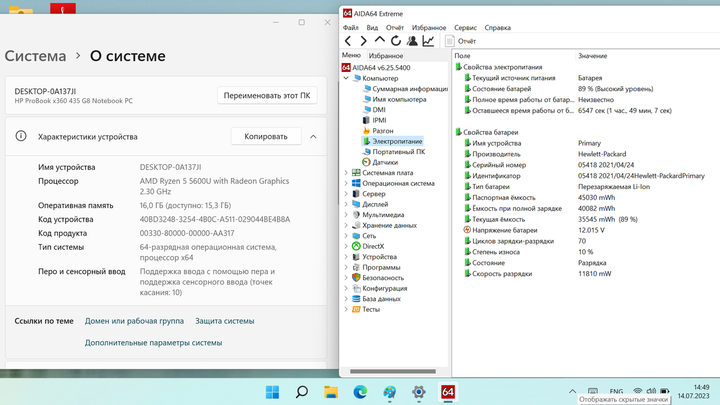Open Дополнительные параметры системы link
The height and width of the screenshot is (405, 720).
pyautogui.click(x=153, y=343)
